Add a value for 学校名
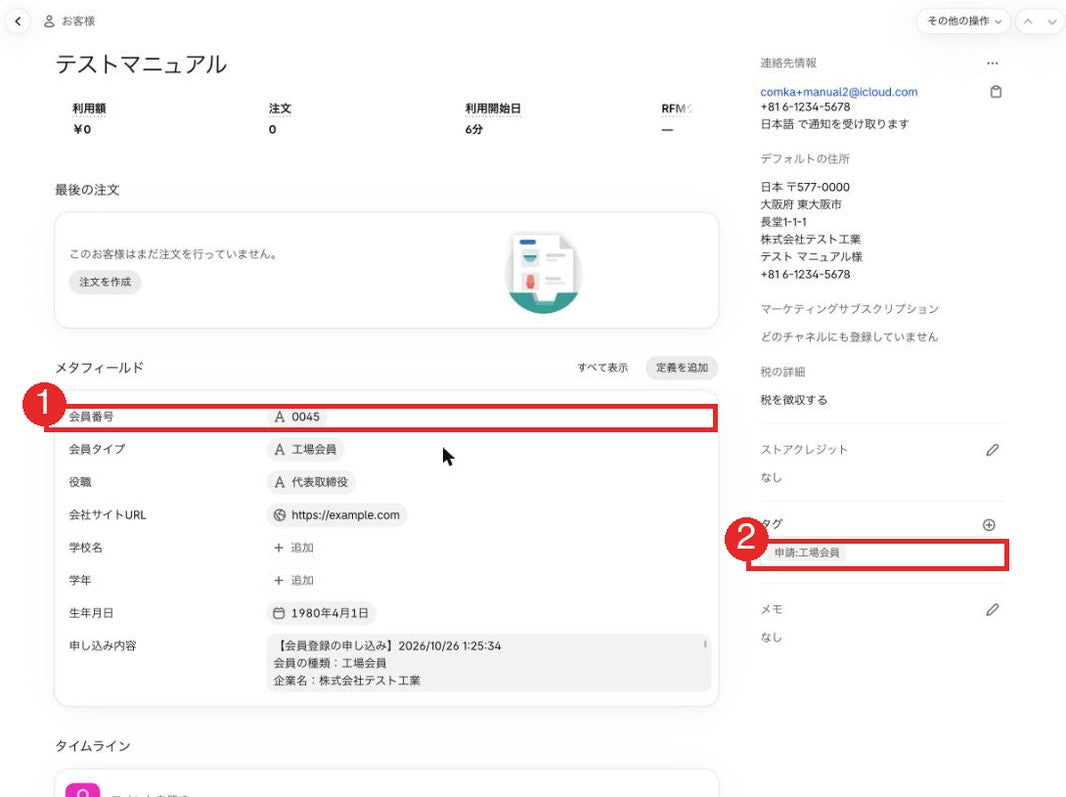 294,547
